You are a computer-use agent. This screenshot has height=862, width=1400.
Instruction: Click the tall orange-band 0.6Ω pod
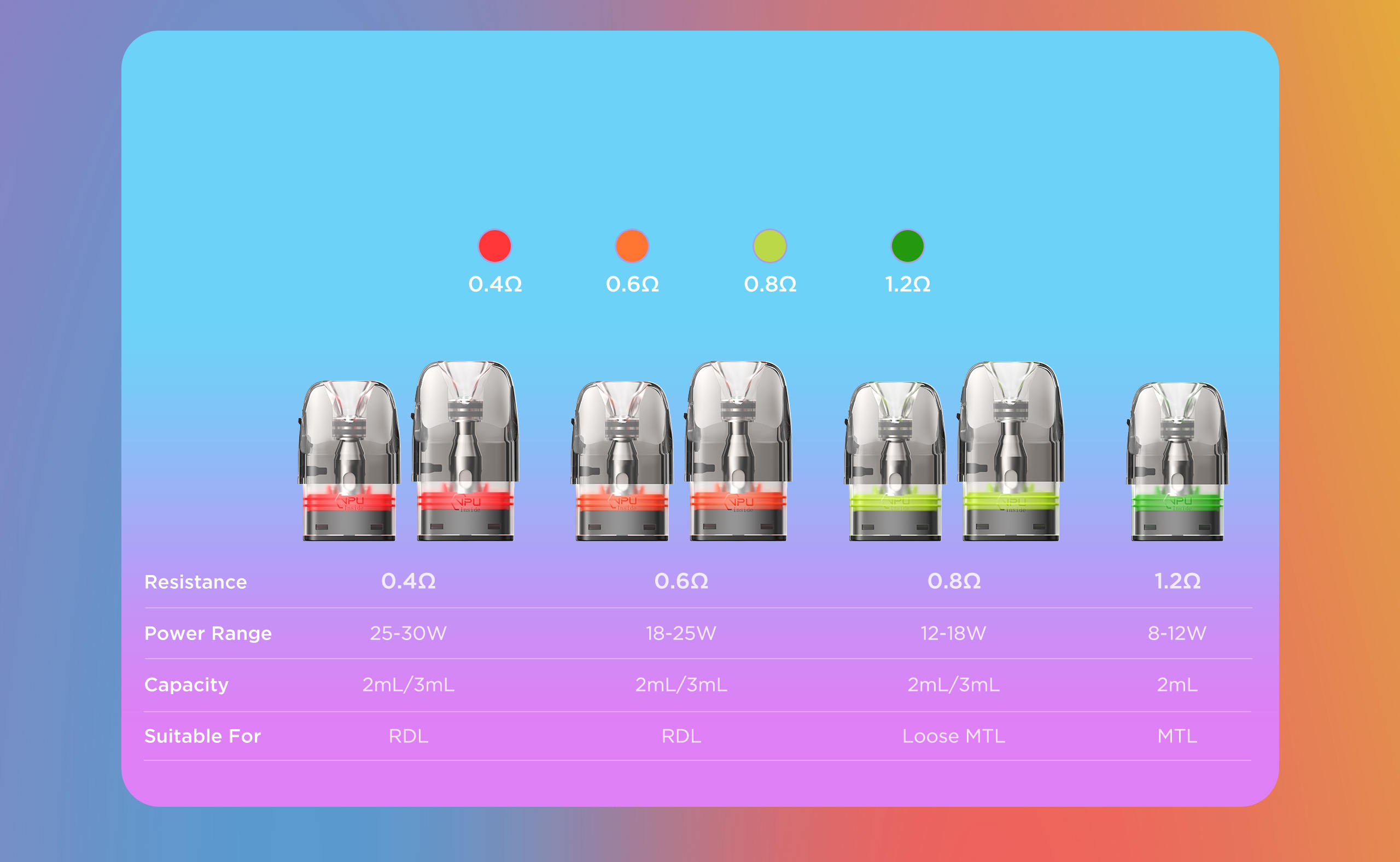pyautogui.click(x=738, y=450)
